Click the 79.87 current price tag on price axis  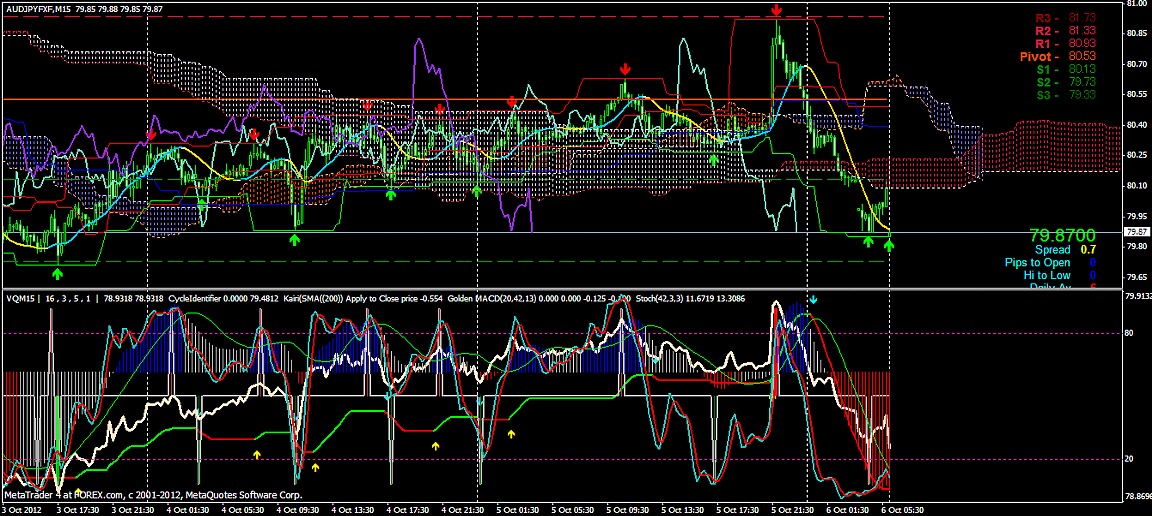click(1131, 232)
